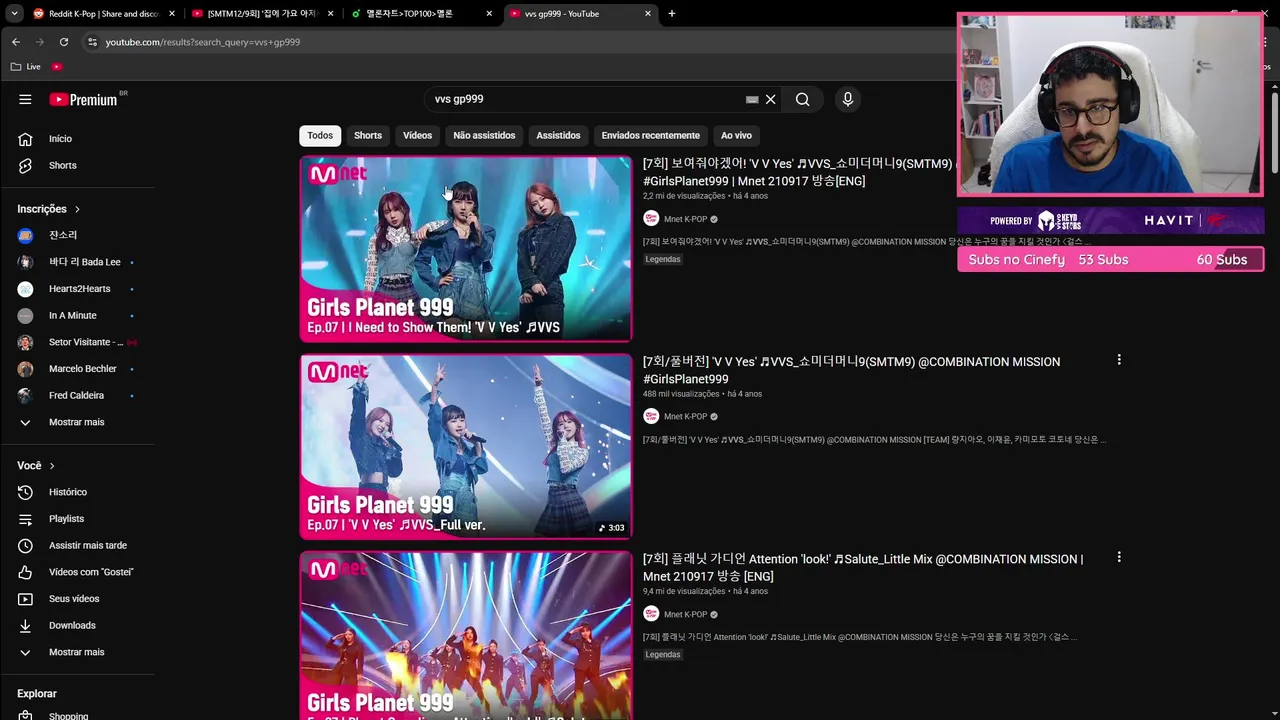Go to YouTube Premium home logo
This screenshot has height=720, width=1280.
click(83, 99)
